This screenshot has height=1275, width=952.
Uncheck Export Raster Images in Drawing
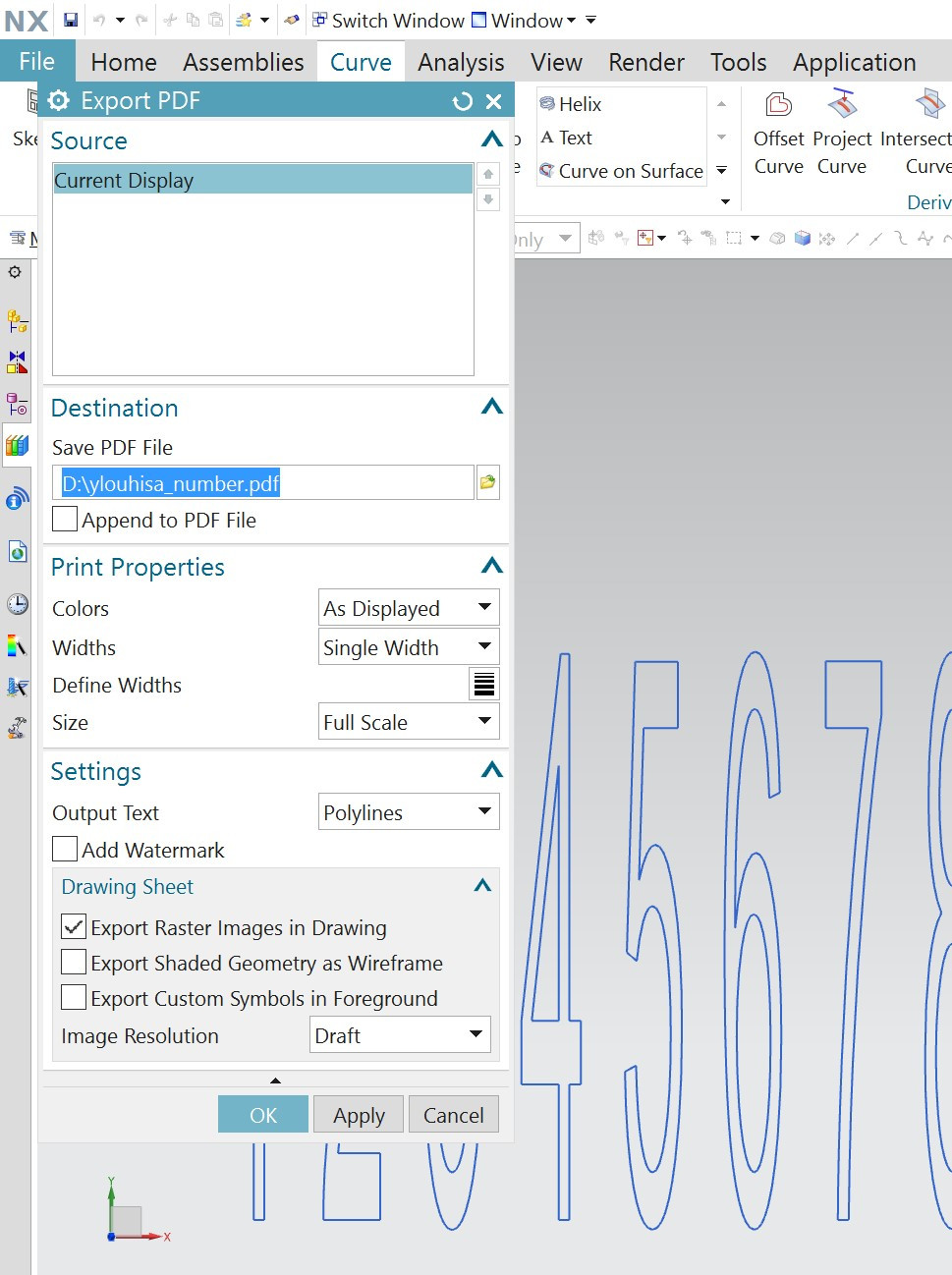[74, 927]
